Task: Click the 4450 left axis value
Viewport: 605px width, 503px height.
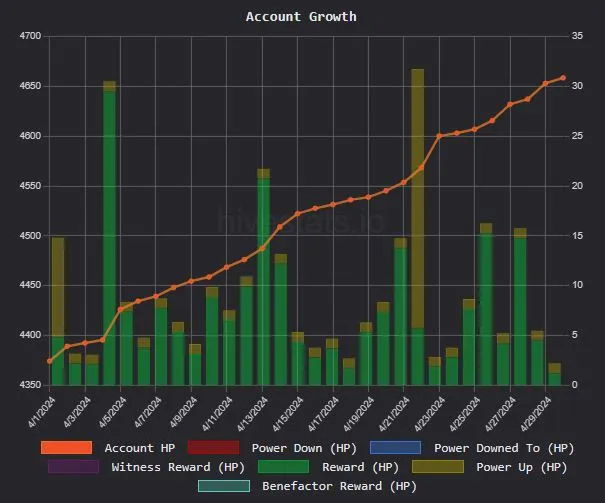Action: [30, 285]
